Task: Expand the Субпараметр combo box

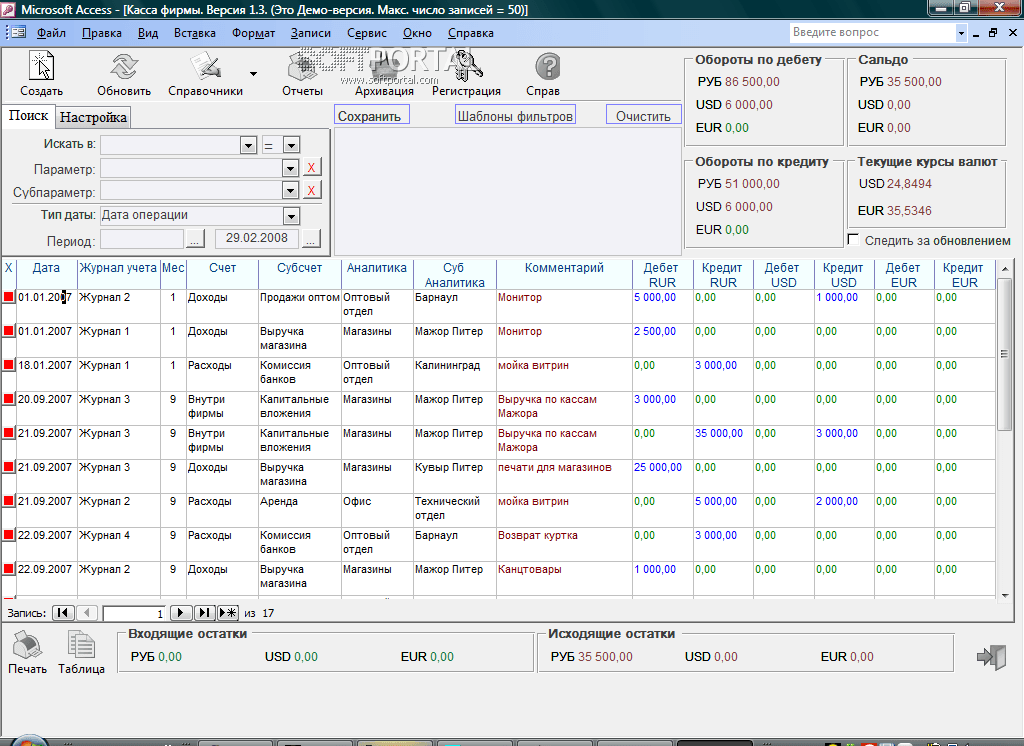Action: pos(291,191)
